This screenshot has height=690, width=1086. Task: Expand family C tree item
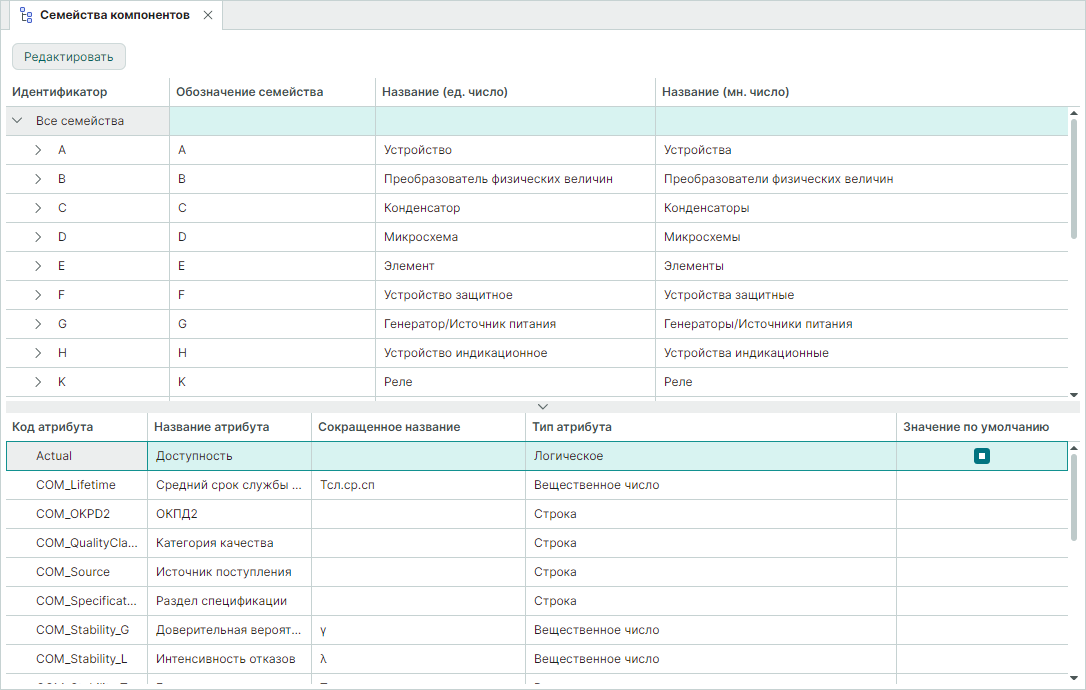tap(38, 208)
